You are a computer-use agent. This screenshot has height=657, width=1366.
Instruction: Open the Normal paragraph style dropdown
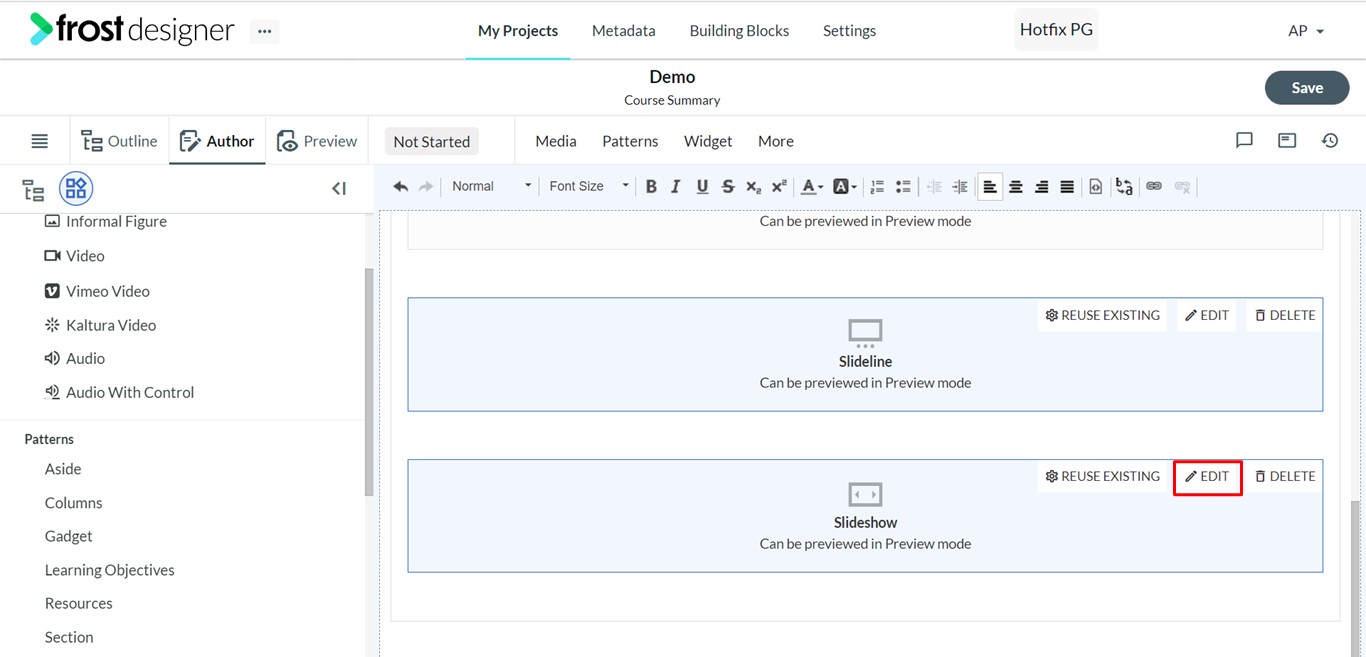tap(491, 186)
